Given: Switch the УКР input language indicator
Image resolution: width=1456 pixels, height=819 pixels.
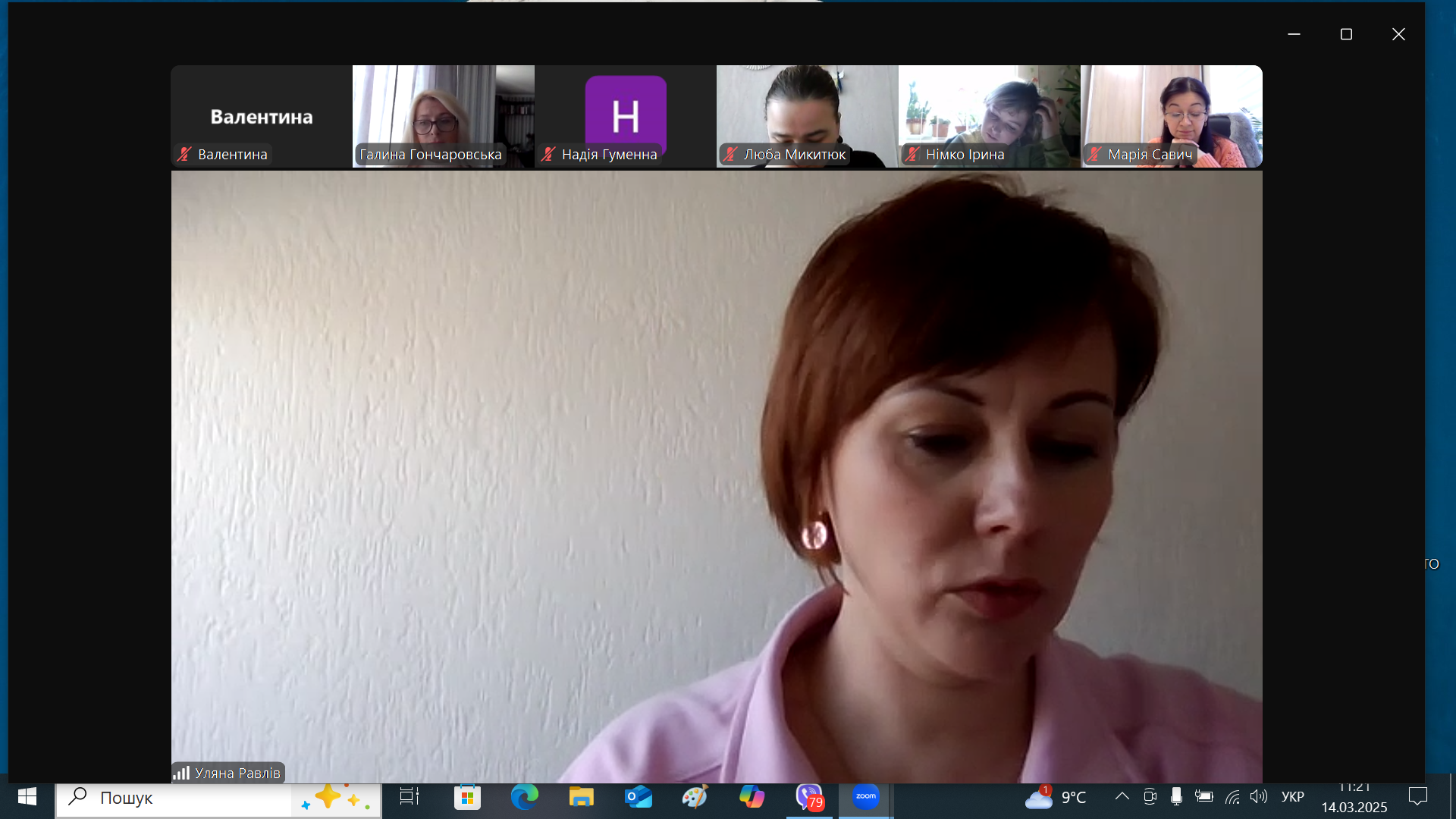Looking at the screenshot, I should click(x=1292, y=797).
